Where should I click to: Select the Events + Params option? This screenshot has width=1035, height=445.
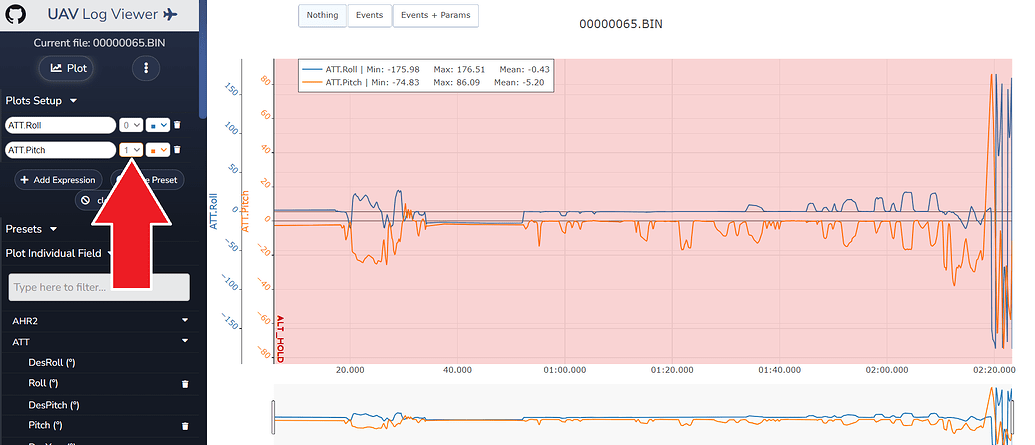[436, 16]
